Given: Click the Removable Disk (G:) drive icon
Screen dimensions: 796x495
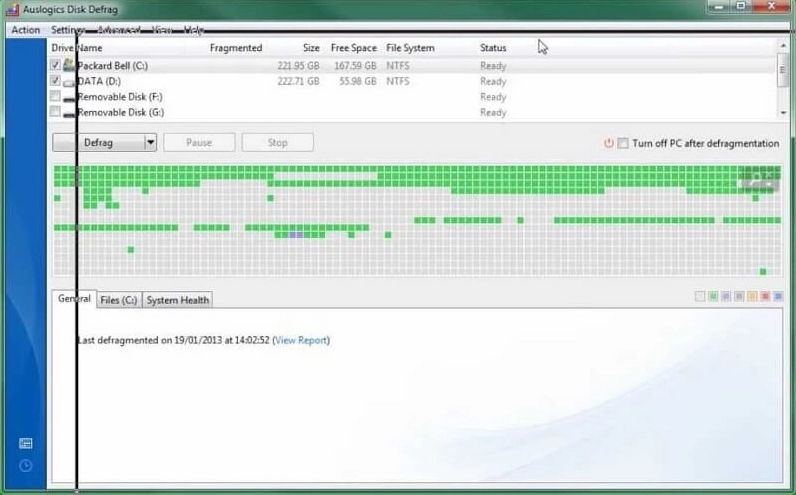Looking at the screenshot, I should pos(69,113).
